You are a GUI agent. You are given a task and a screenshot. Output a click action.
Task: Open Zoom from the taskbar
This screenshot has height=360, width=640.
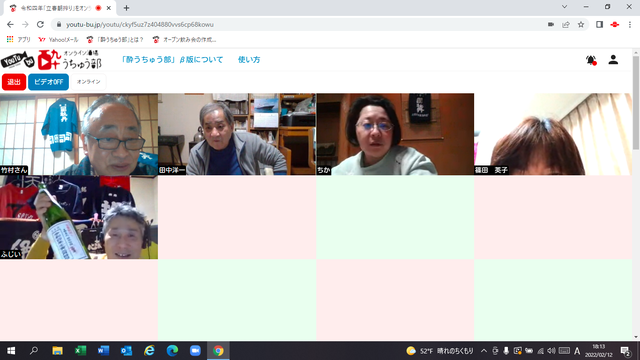point(195,351)
